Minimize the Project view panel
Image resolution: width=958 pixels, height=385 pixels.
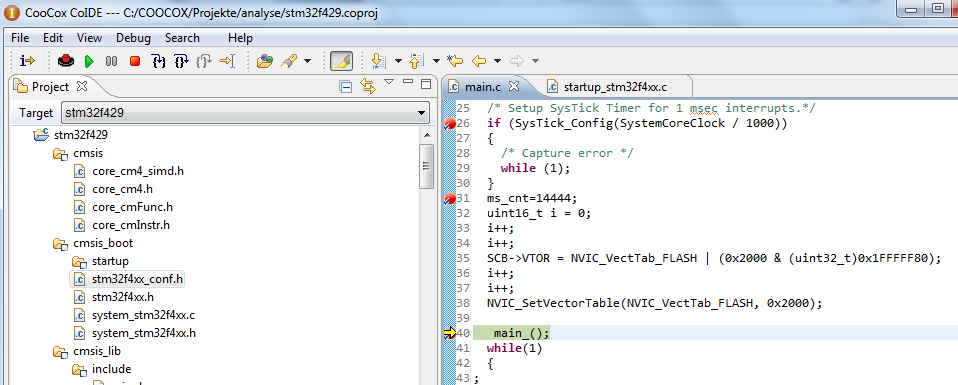pyautogui.click(x=409, y=82)
